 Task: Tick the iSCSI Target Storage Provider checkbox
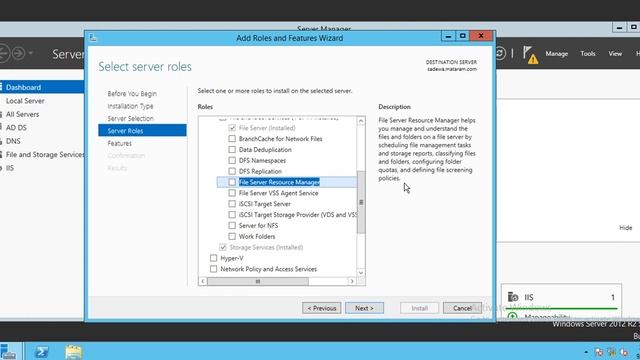click(232, 214)
